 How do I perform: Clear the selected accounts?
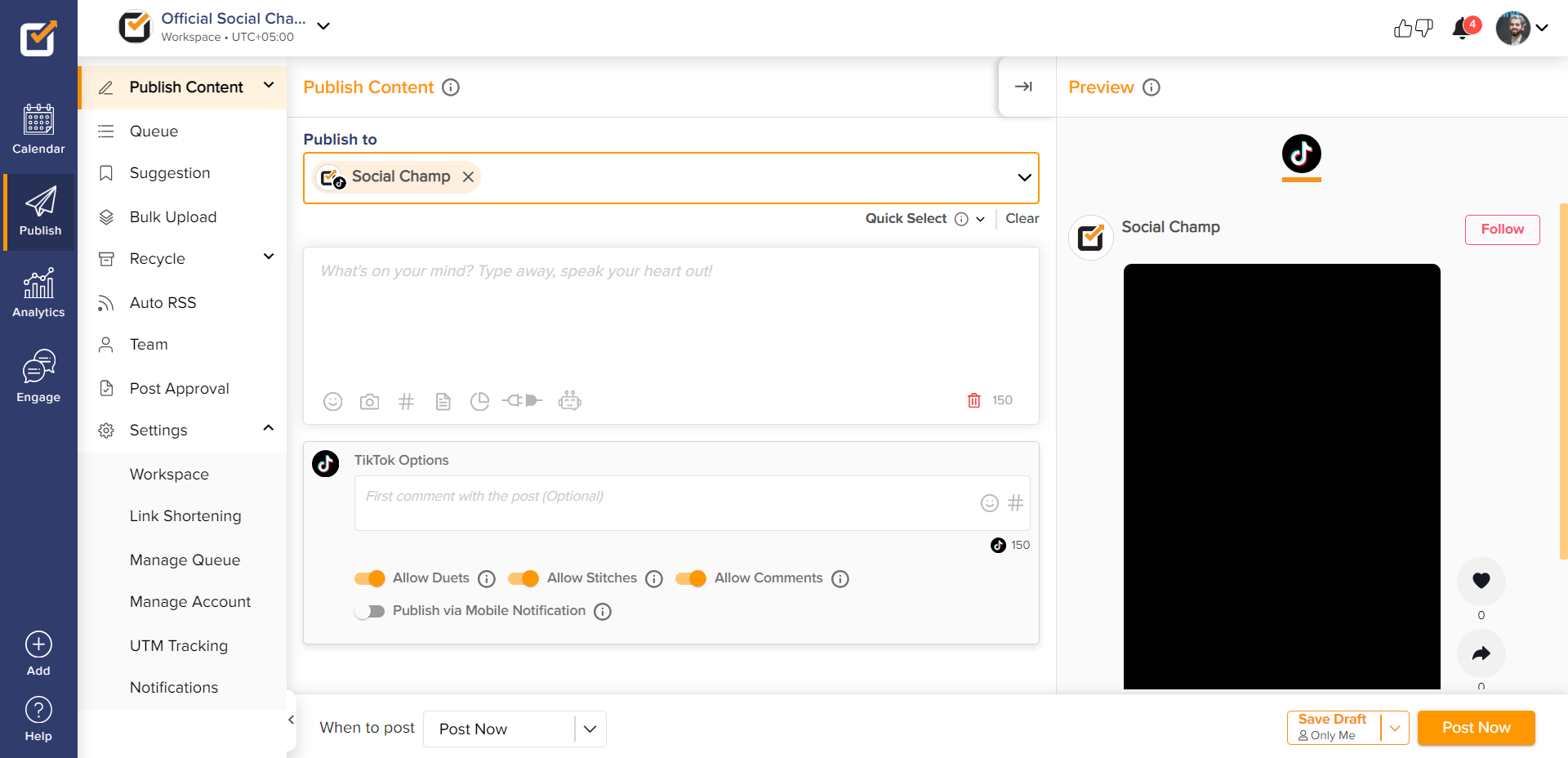1022,219
